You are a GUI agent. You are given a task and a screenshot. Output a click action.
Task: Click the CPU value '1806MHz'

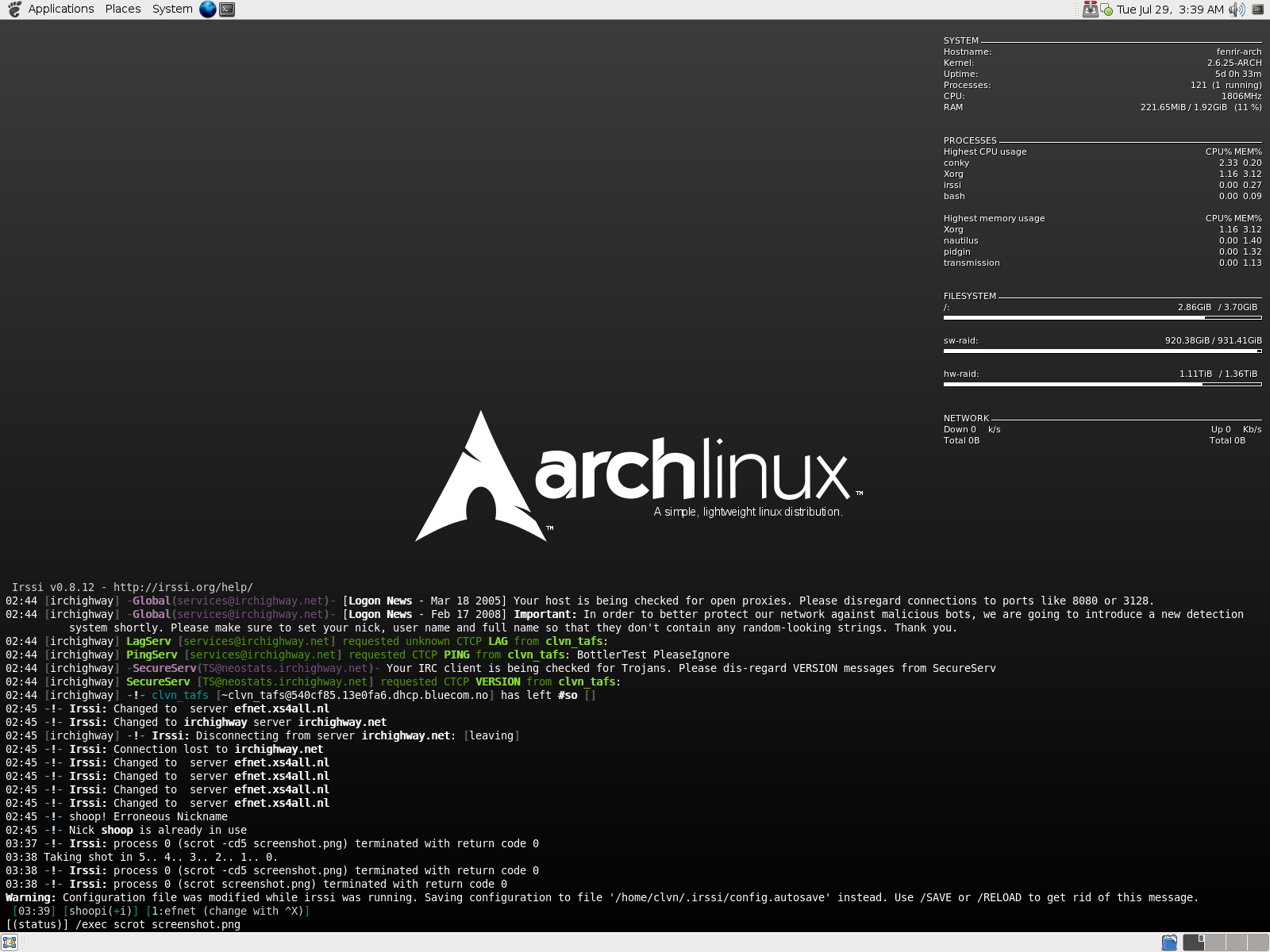[x=1241, y=96]
